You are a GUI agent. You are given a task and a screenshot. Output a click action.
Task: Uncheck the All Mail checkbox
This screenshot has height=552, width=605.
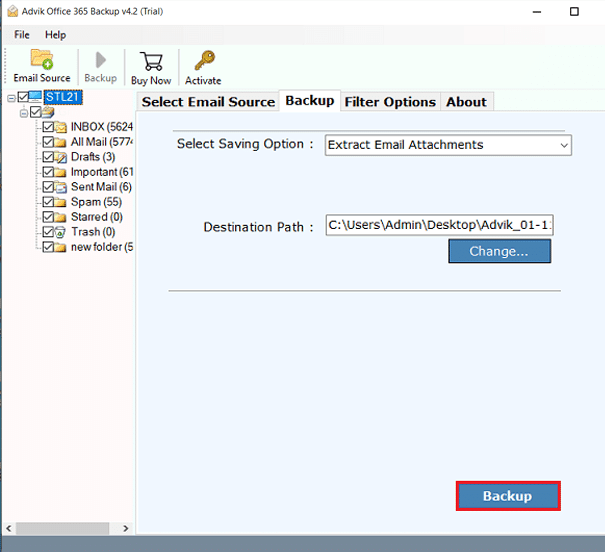tap(48, 142)
